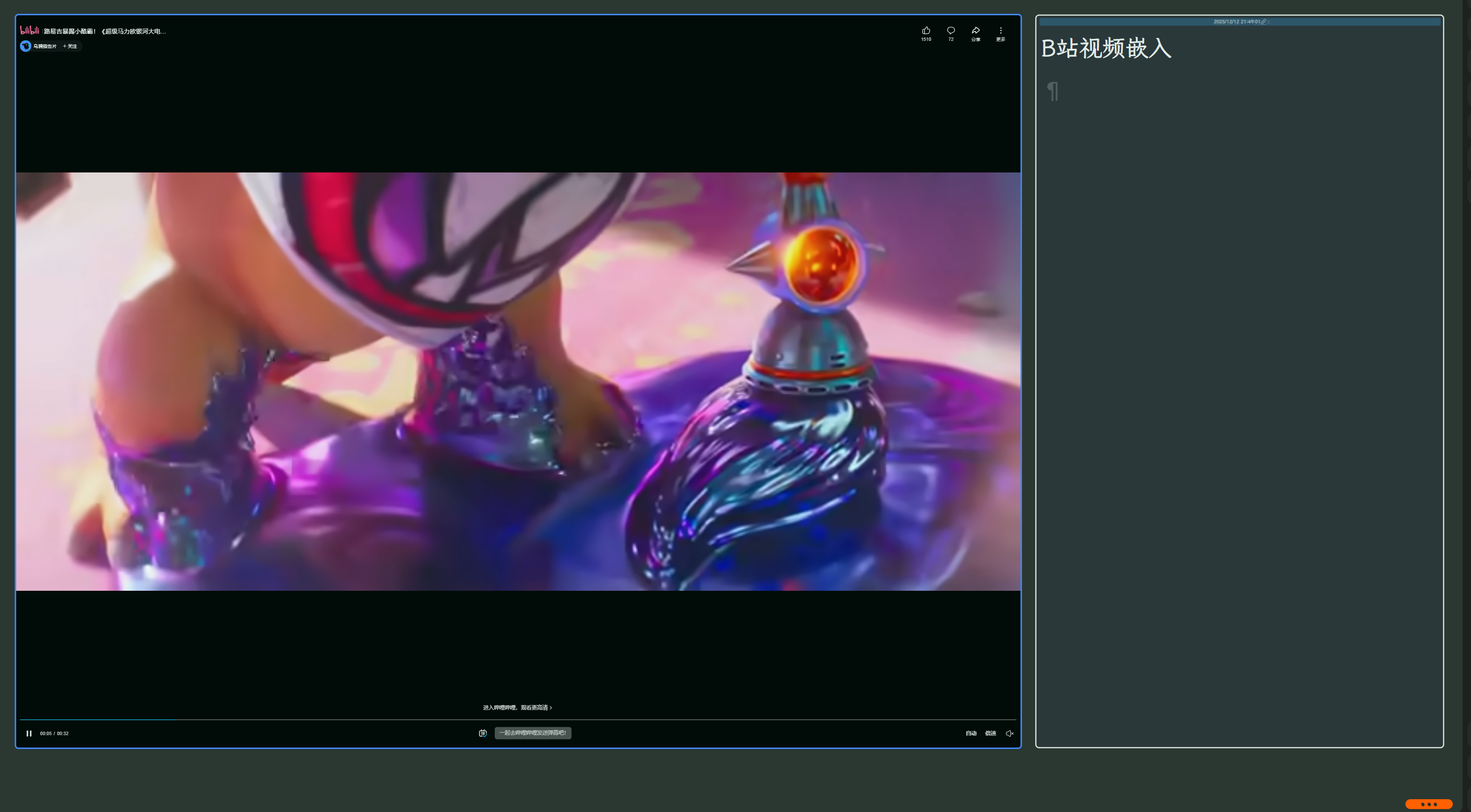Open the 更多 three-dot menu
Screen dimensions: 1471x812
coord(1000,32)
